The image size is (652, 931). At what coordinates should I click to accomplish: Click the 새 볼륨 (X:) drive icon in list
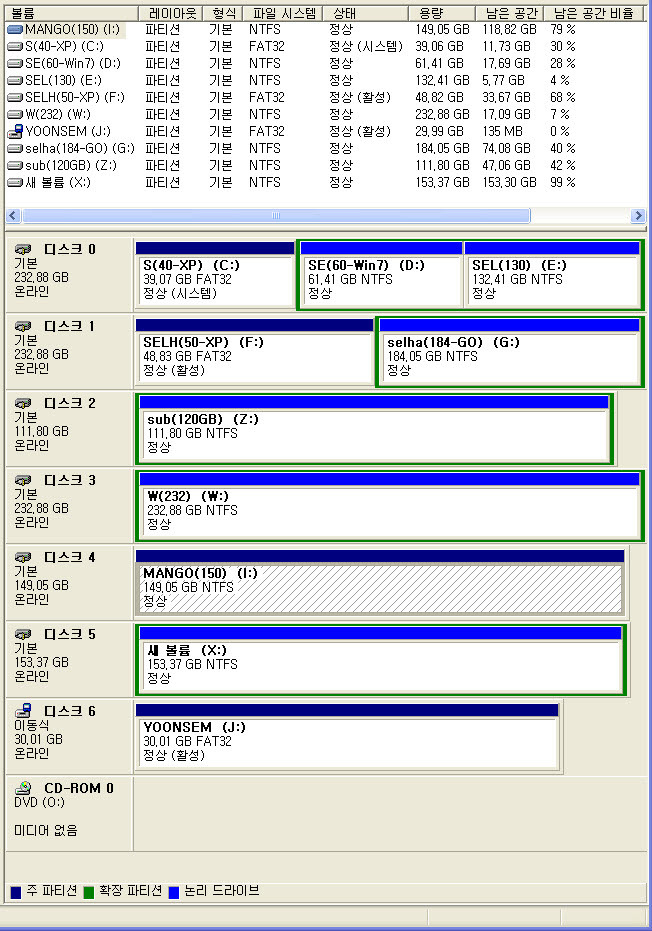[15, 182]
